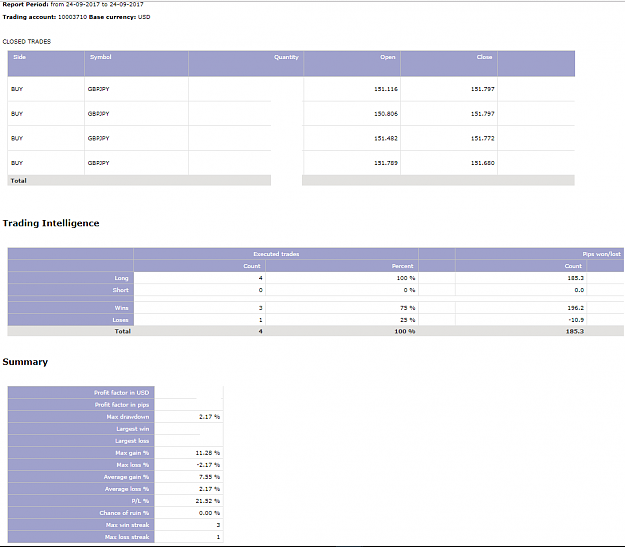Click the Loses row percent value

click(x=407, y=320)
